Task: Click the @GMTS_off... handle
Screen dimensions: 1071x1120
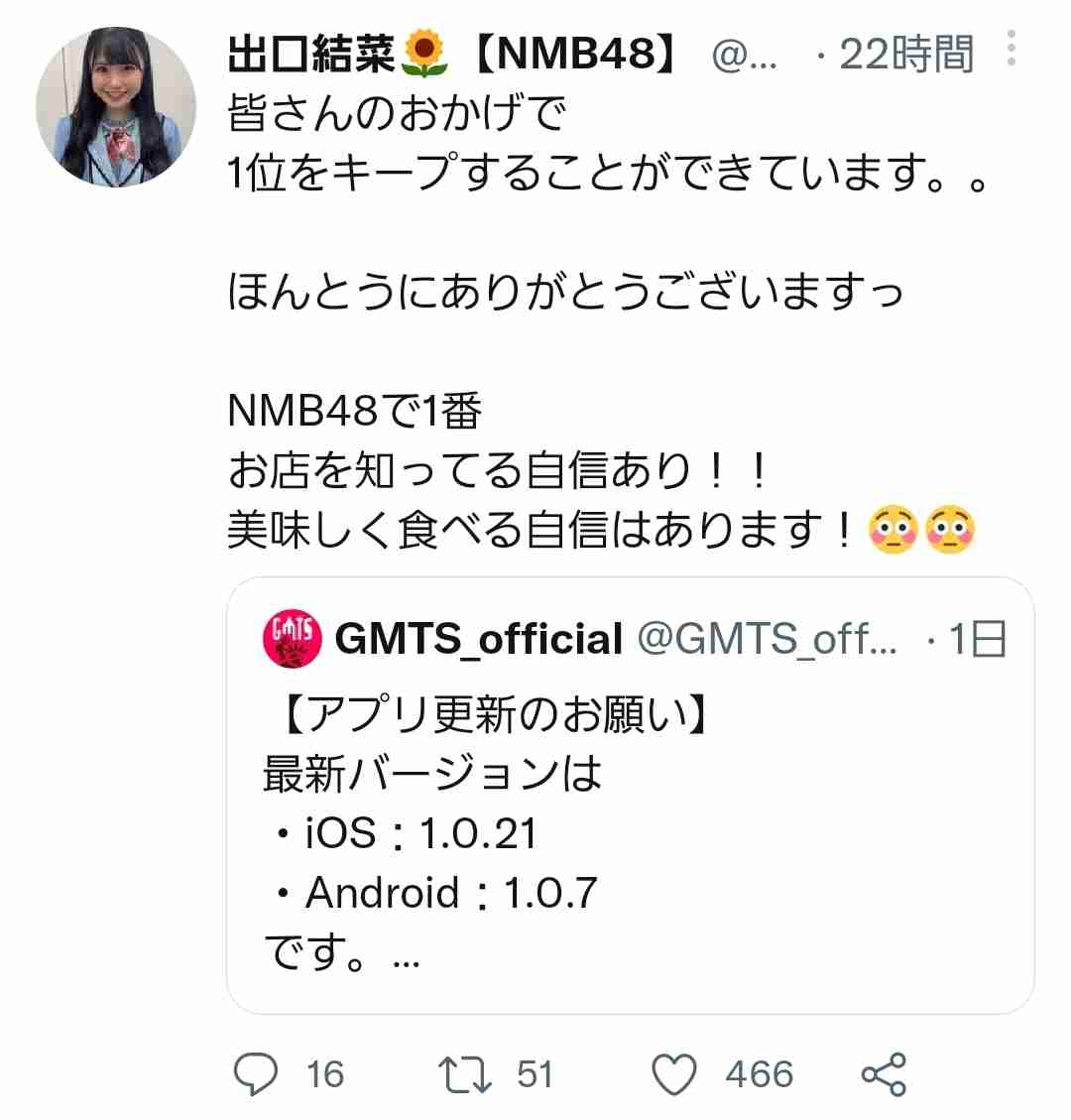Action: click(x=767, y=638)
